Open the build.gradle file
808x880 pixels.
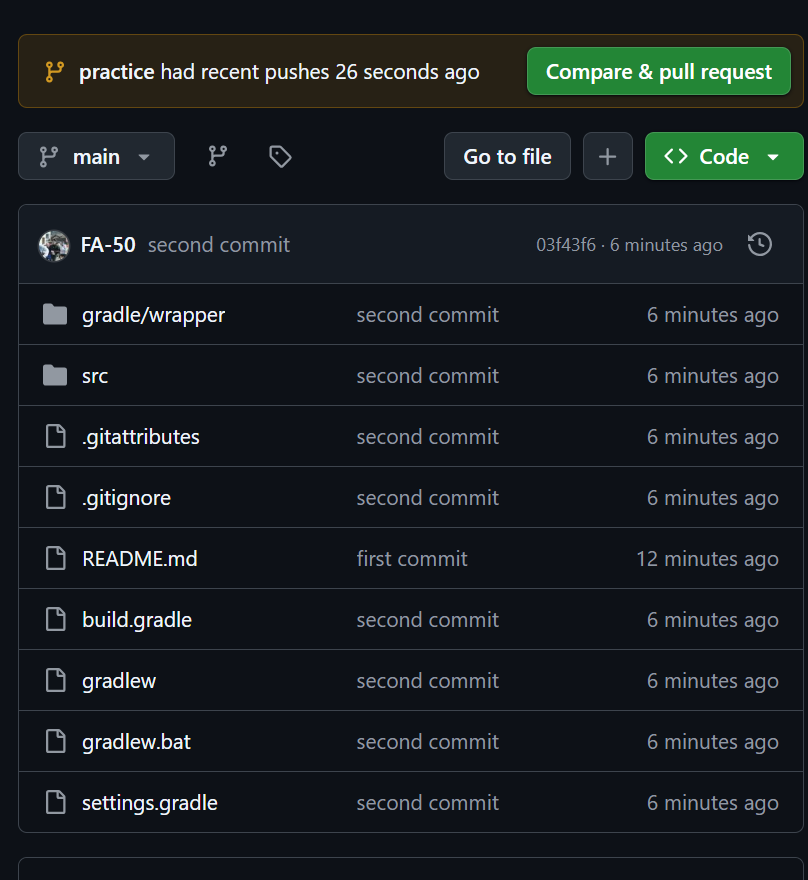[137, 620]
